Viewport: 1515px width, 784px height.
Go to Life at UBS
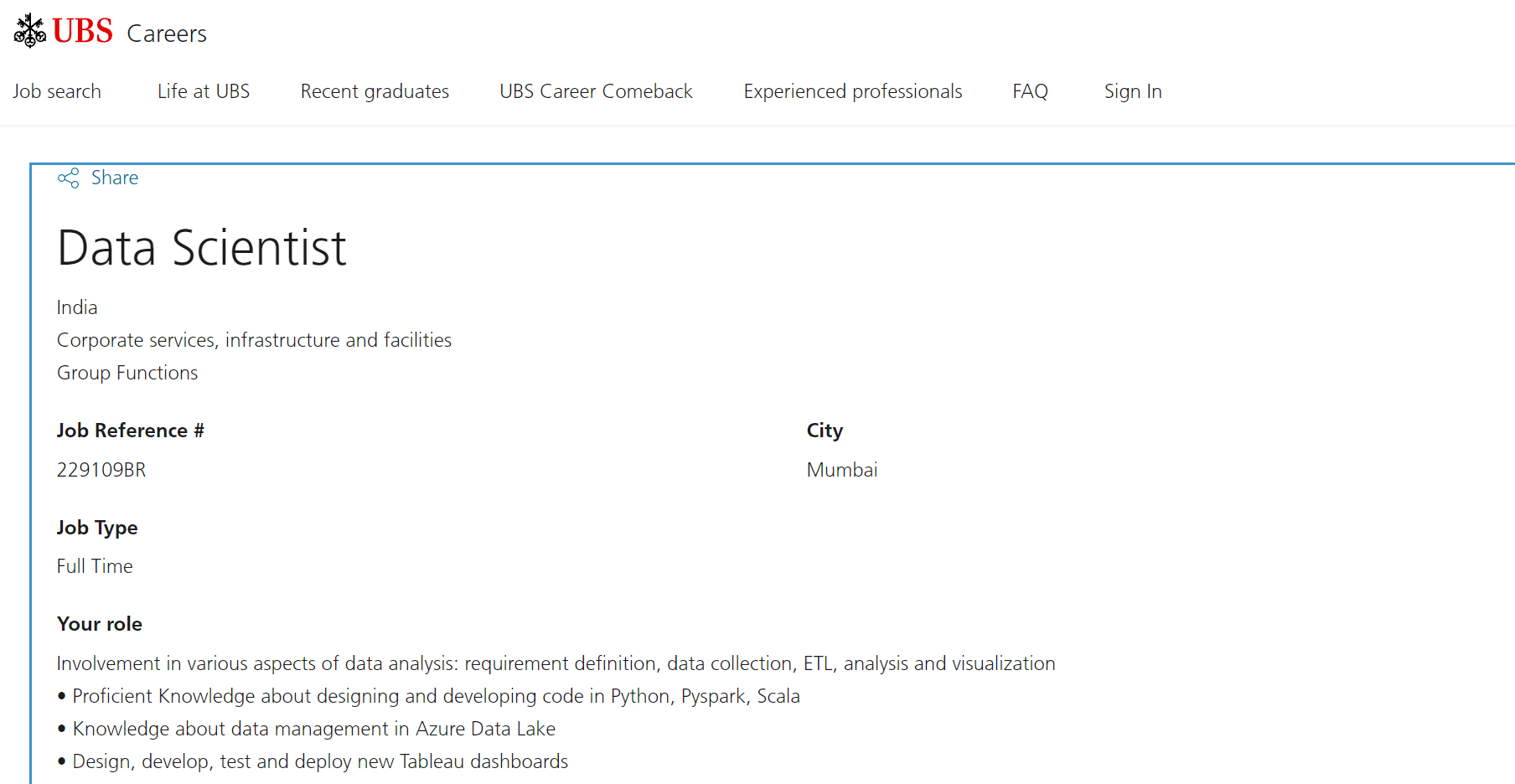click(204, 91)
